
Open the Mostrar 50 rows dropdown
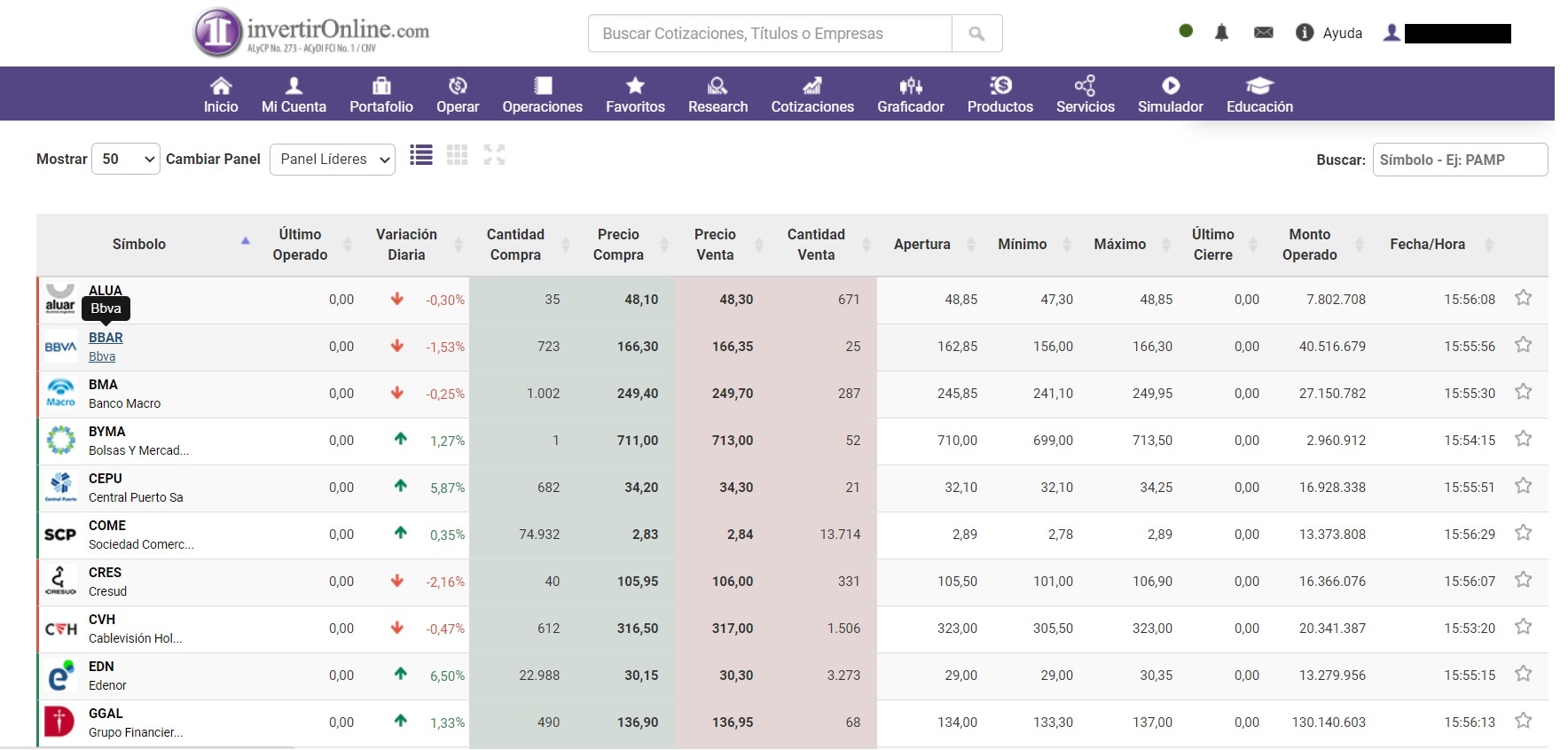(x=126, y=160)
